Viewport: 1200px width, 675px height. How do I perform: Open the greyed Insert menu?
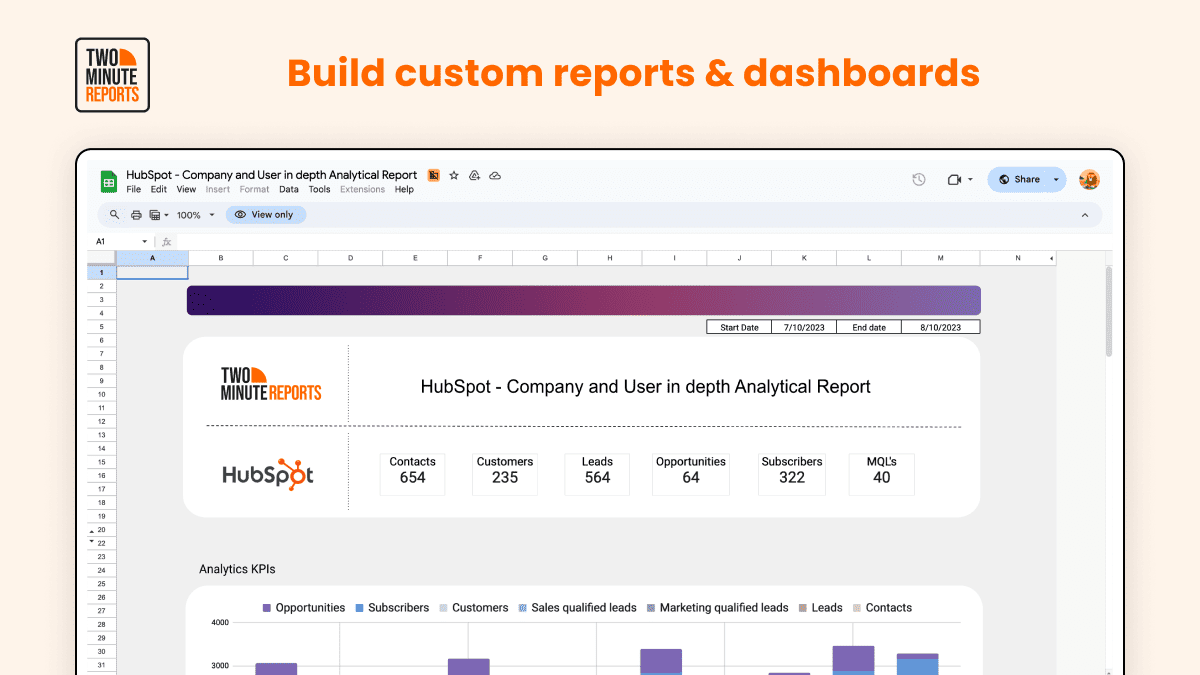[x=218, y=189]
